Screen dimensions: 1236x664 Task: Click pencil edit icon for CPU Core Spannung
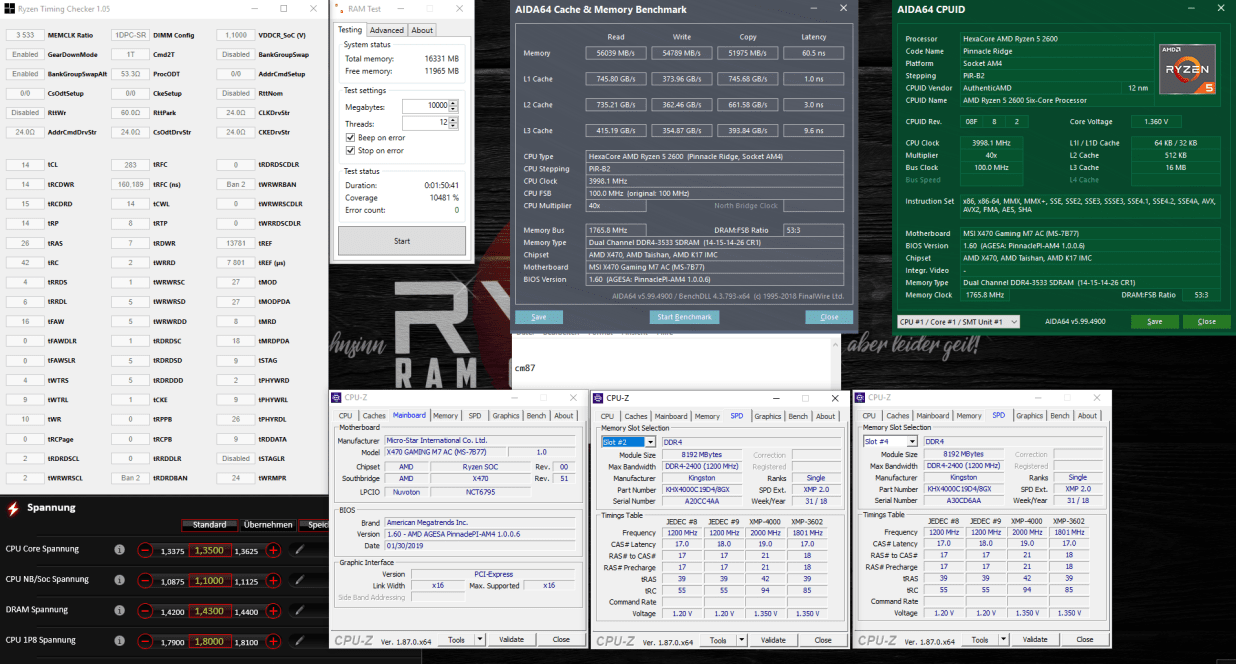298,549
